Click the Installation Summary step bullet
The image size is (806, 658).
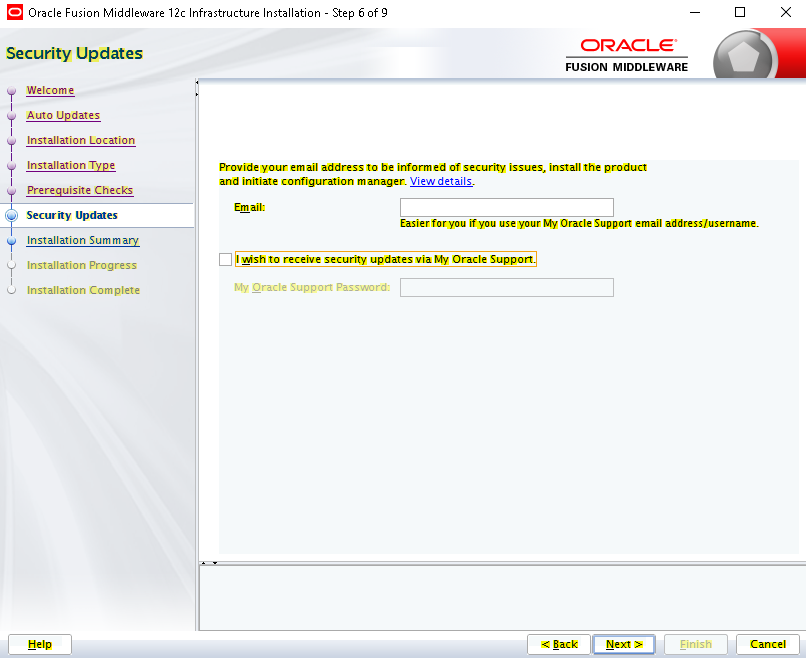point(11,241)
